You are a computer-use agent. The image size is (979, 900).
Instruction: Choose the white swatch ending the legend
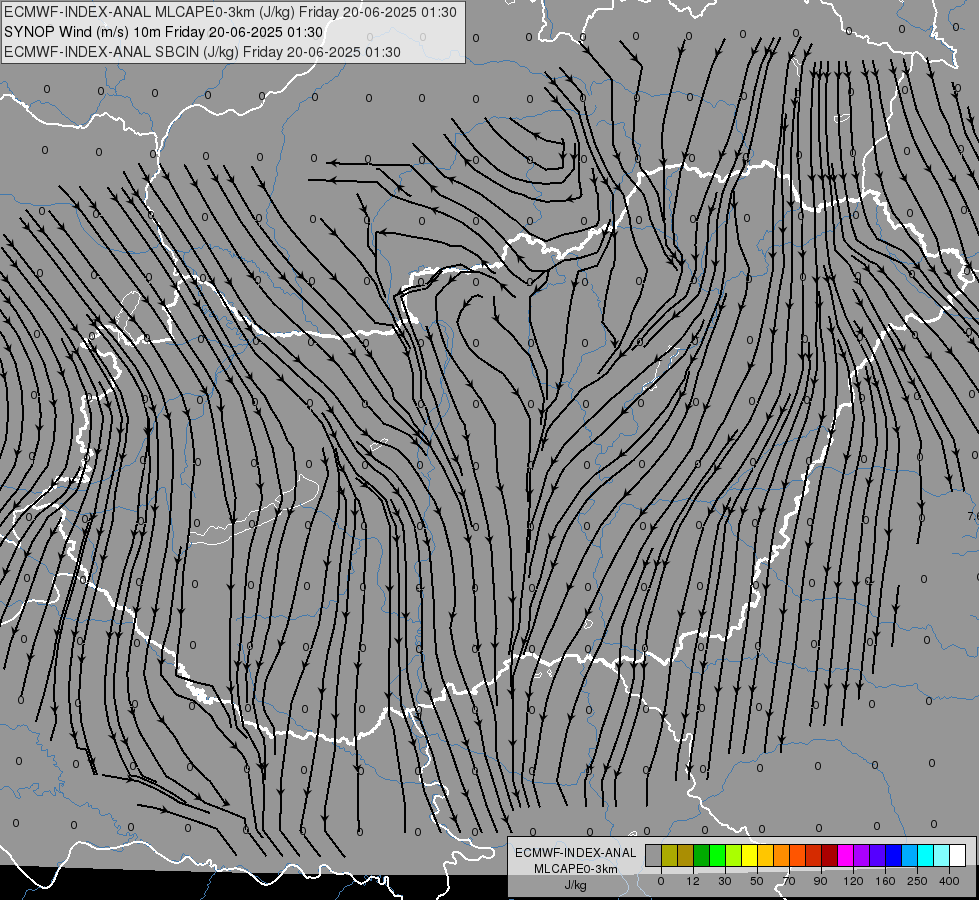tap(958, 855)
